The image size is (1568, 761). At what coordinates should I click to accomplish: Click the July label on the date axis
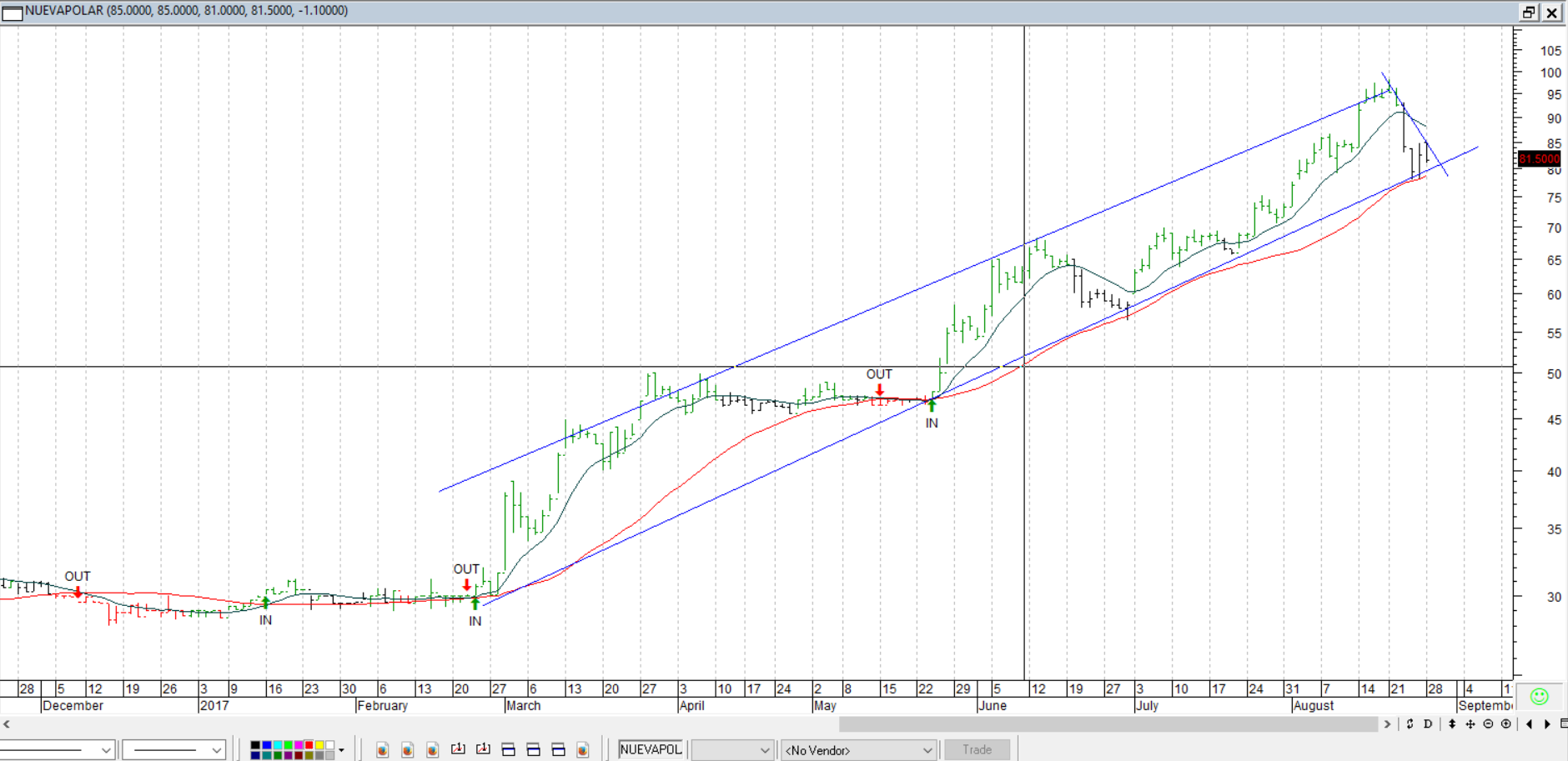(x=1147, y=706)
